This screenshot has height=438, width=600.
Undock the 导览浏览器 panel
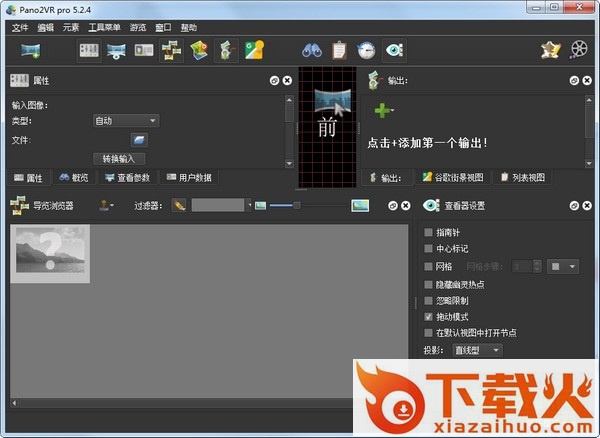coord(393,206)
